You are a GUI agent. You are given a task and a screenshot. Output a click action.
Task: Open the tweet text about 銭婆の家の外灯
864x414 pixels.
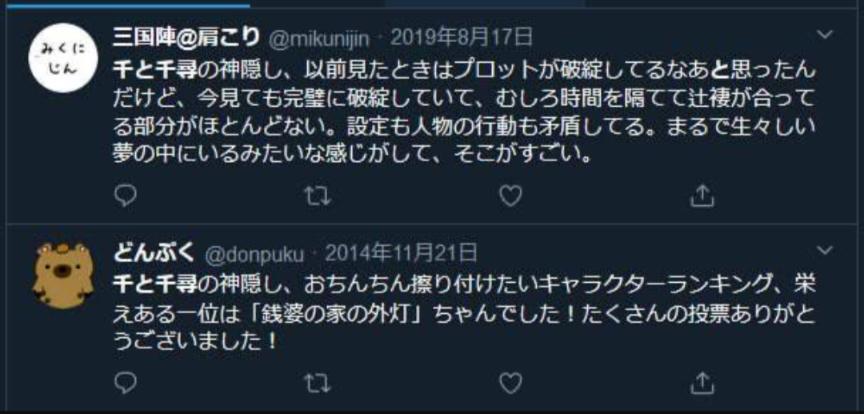click(465, 314)
